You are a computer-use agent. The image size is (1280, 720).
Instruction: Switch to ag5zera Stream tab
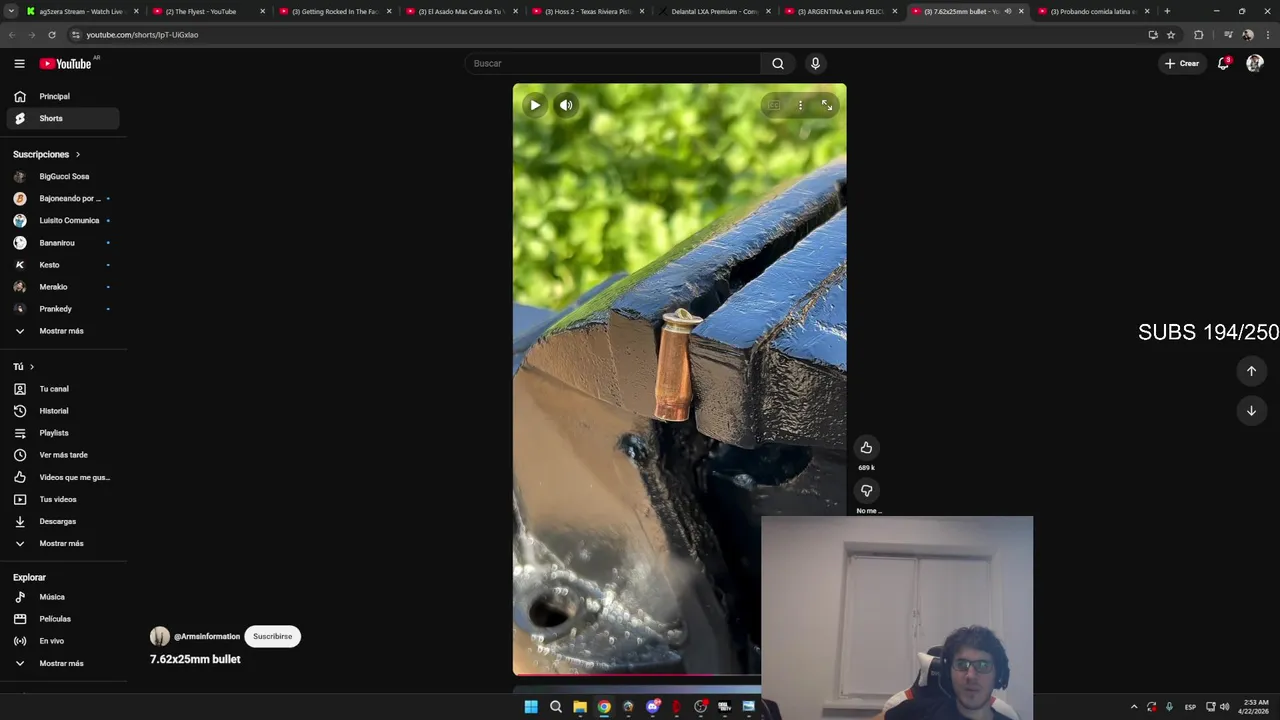pyautogui.click(x=82, y=11)
